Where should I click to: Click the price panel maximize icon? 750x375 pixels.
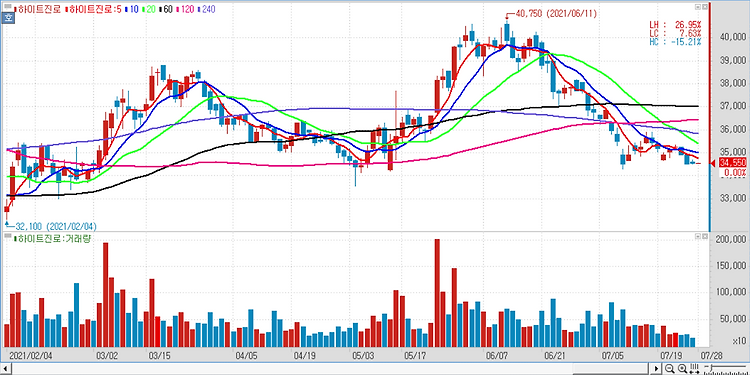pos(698,7)
